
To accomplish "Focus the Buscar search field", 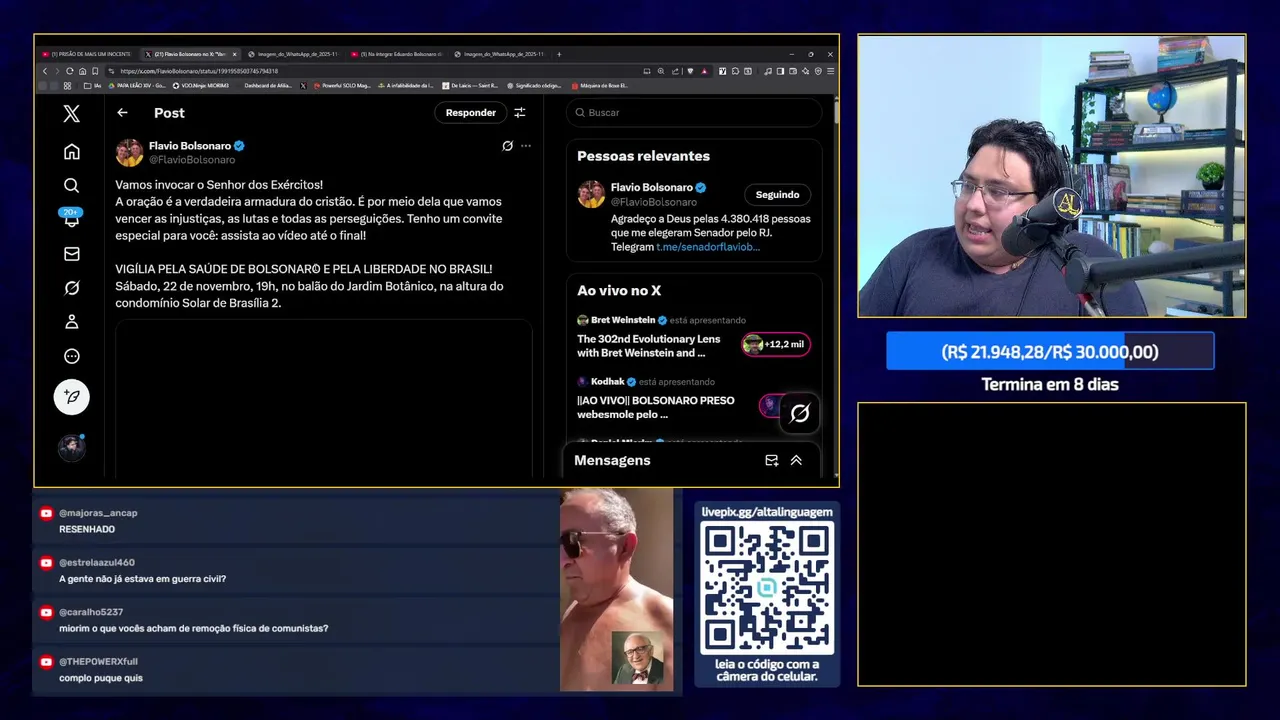I will [694, 113].
